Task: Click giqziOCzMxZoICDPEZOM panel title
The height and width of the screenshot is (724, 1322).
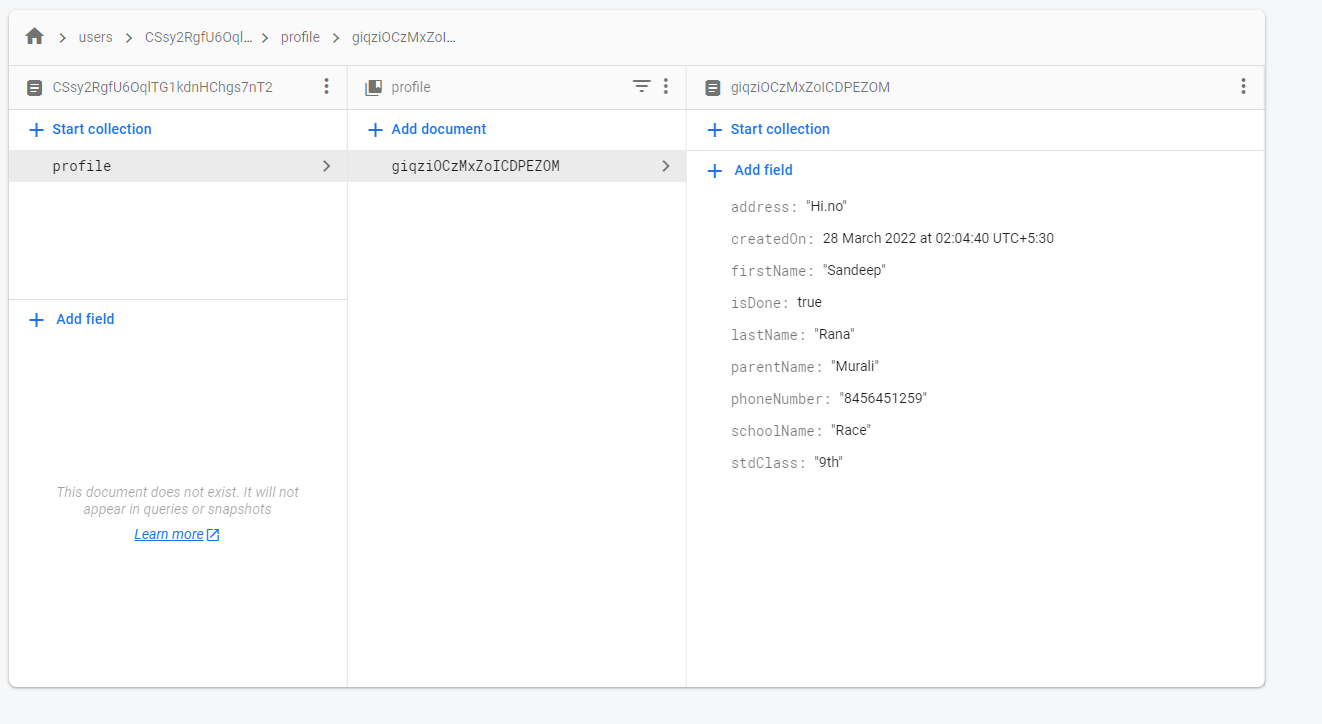Action: pos(810,88)
